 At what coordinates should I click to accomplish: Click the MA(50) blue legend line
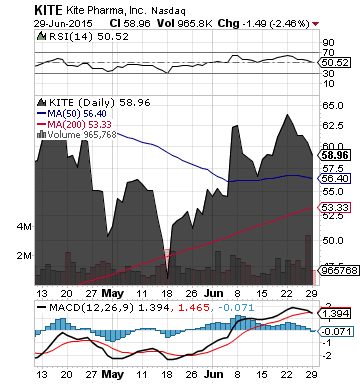41,113
